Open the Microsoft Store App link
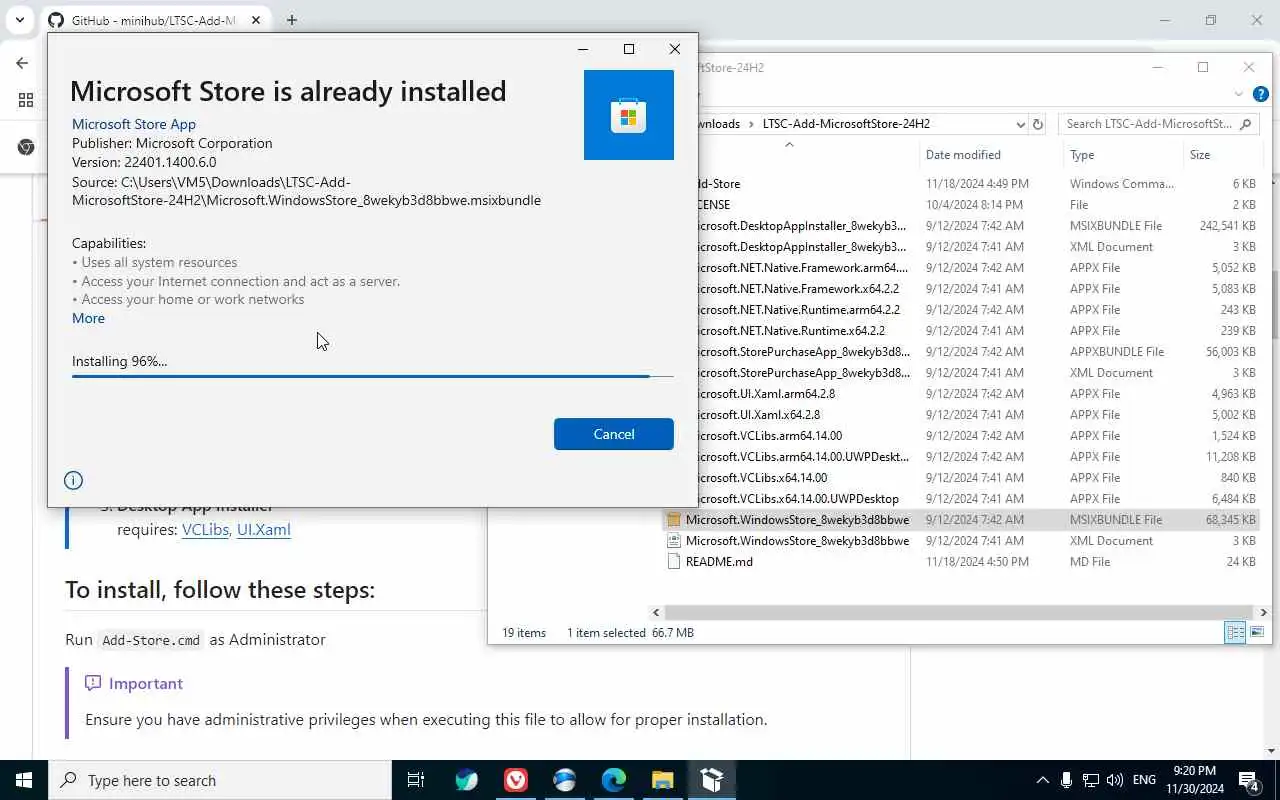The image size is (1280, 800). tap(134, 124)
